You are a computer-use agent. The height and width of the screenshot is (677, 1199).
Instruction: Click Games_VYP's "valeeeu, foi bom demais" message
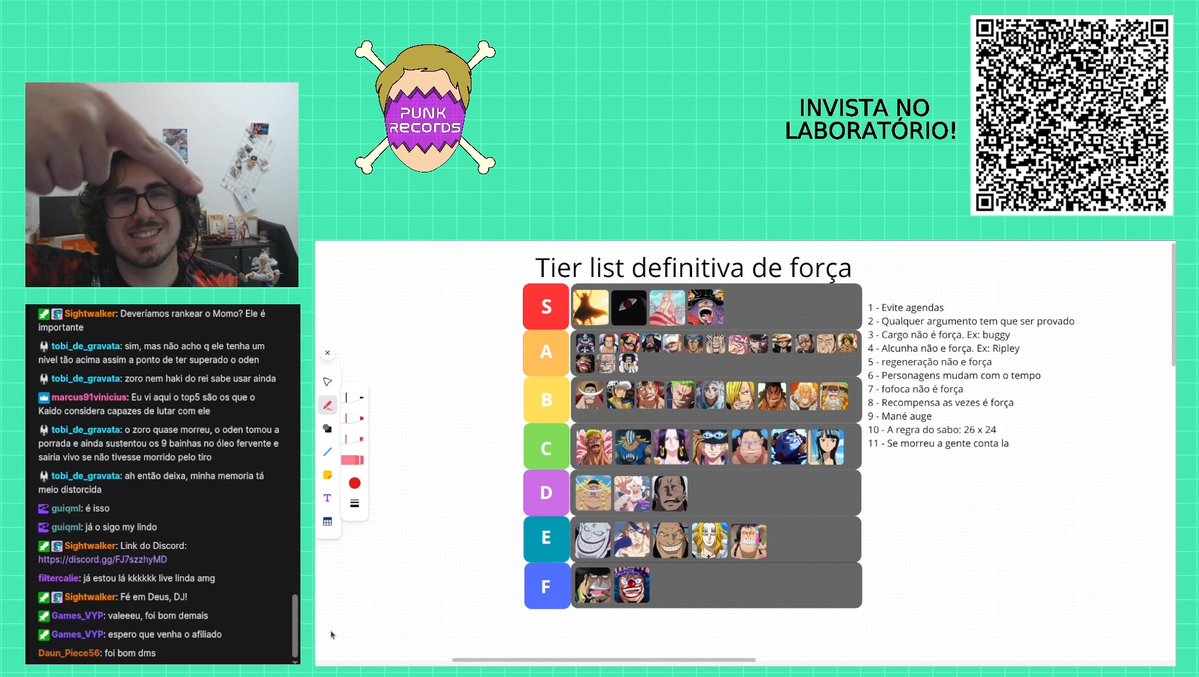(x=158, y=616)
